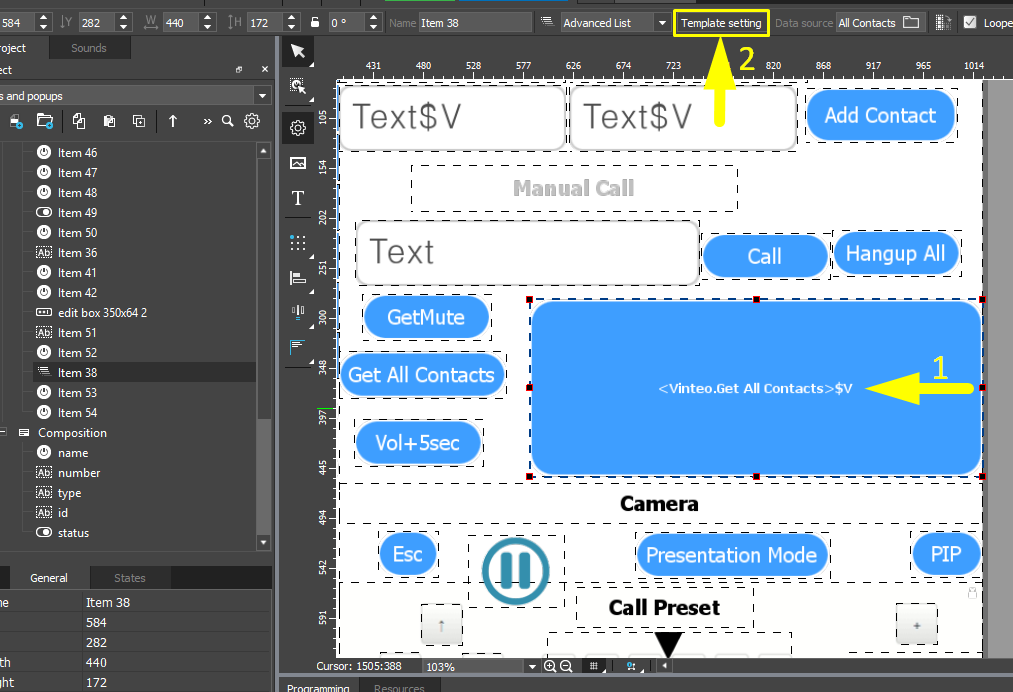Select the Text tool in toolbar

pos(298,198)
